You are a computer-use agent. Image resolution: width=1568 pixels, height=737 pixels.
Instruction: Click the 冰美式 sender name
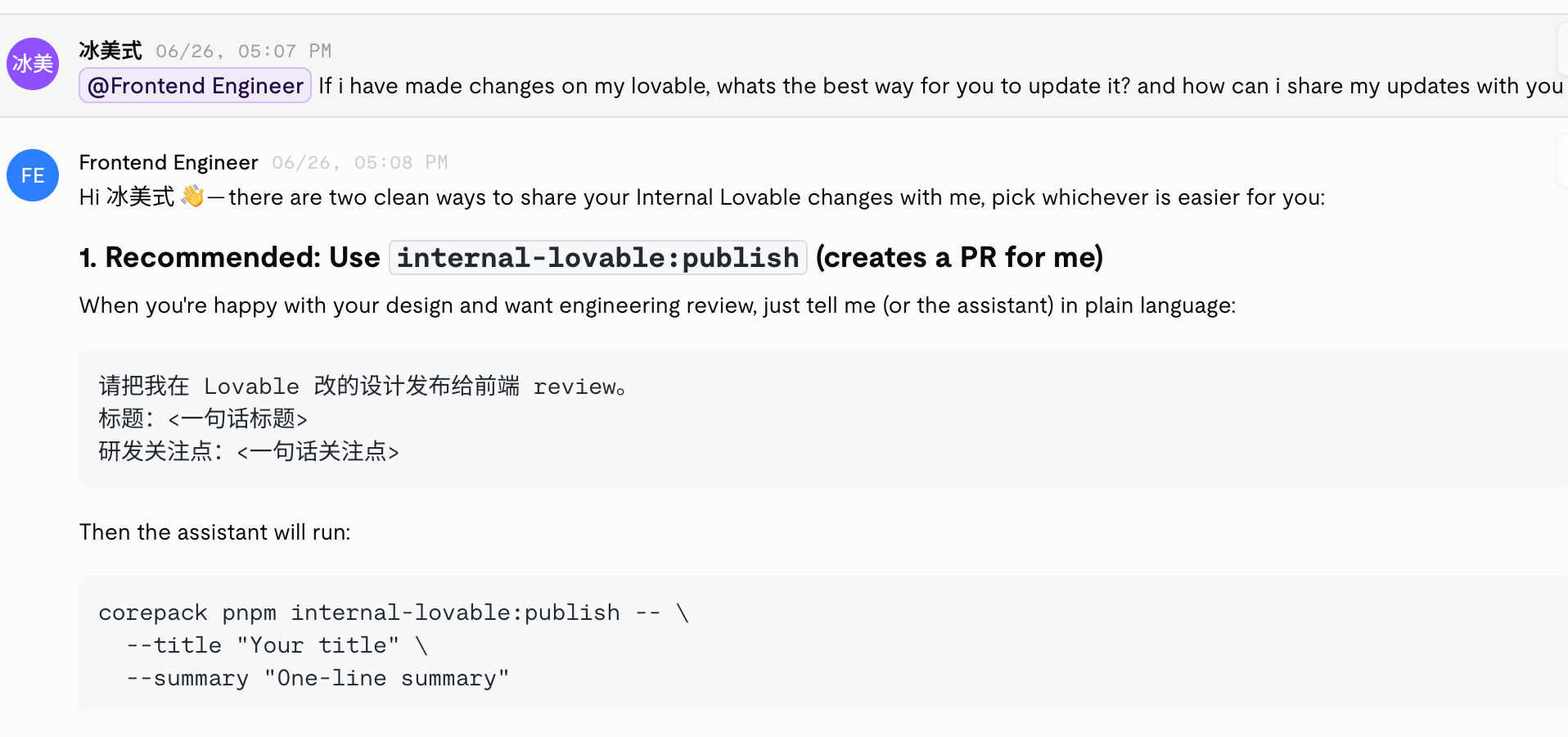(x=110, y=51)
